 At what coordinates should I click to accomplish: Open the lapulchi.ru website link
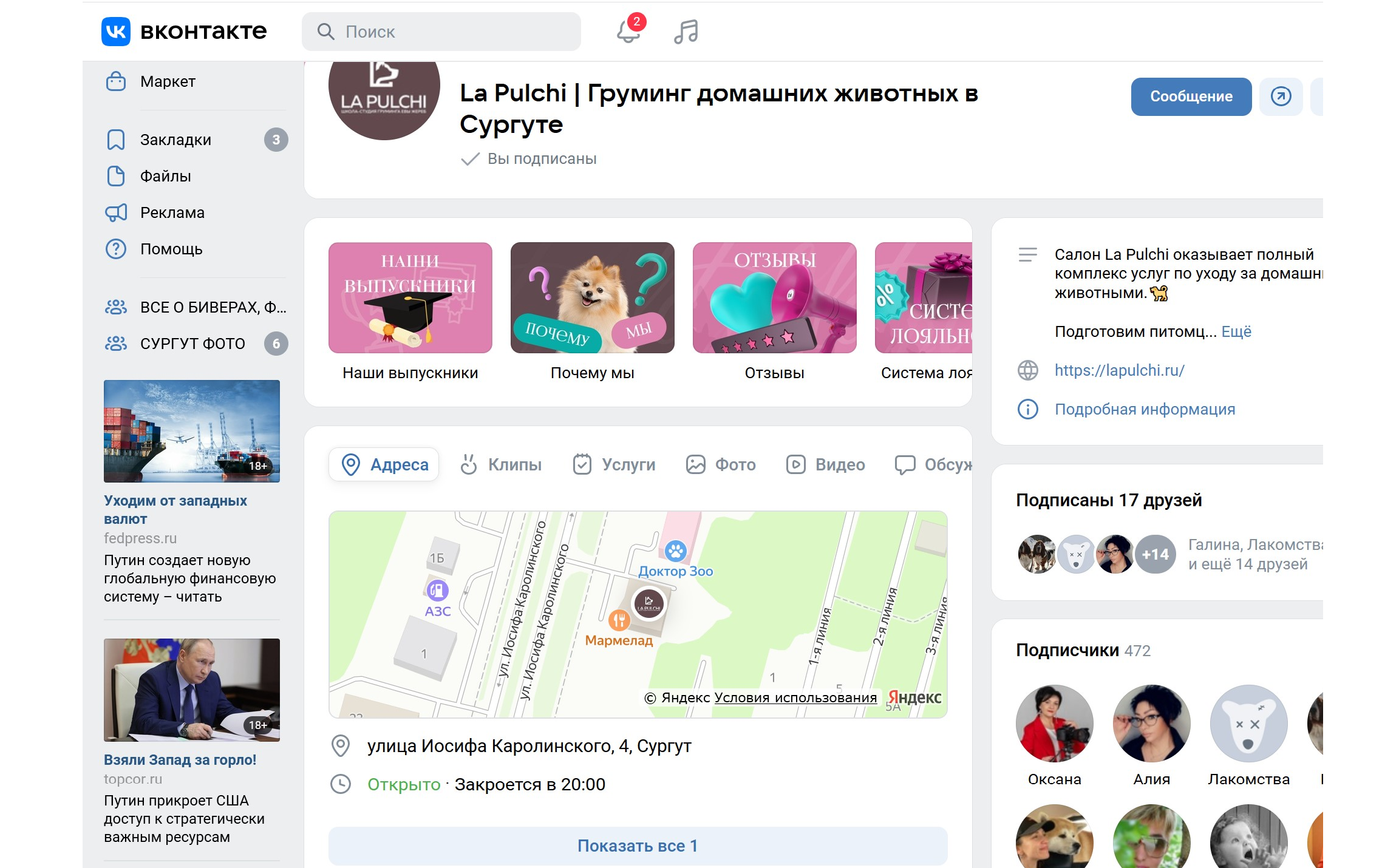click(1119, 370)
